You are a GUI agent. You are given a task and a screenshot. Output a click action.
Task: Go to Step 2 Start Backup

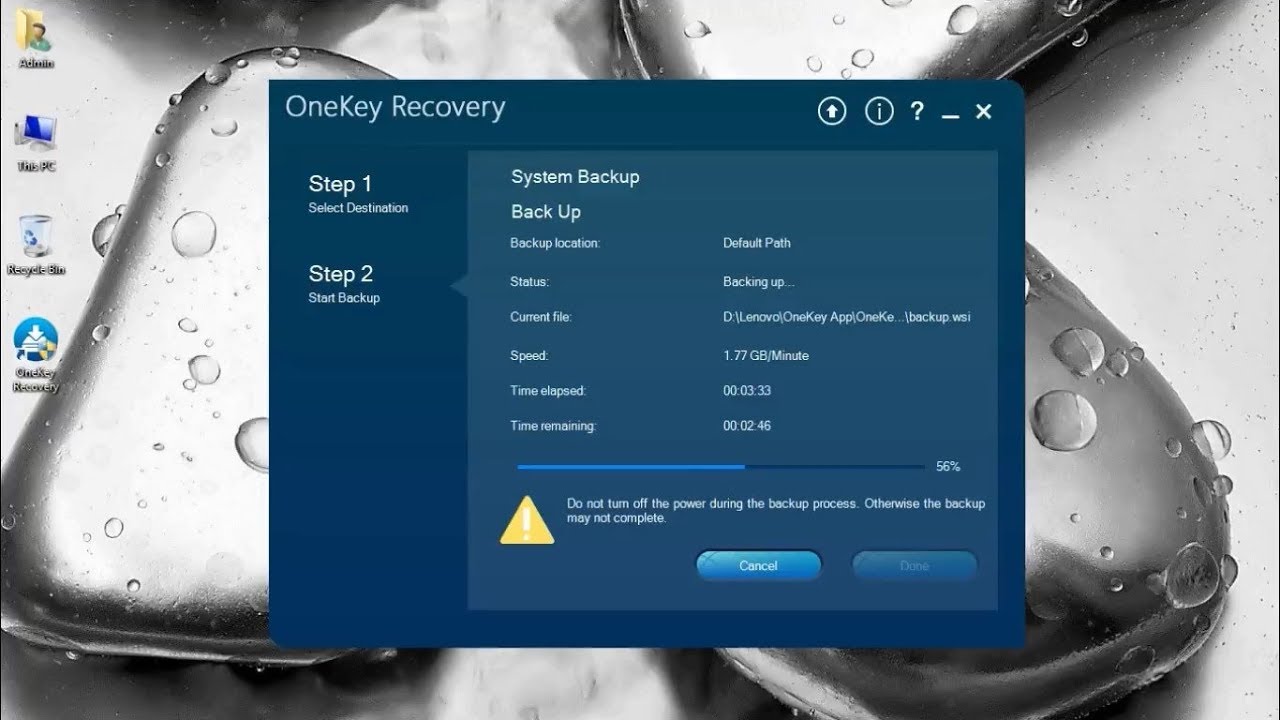[344, 283]
